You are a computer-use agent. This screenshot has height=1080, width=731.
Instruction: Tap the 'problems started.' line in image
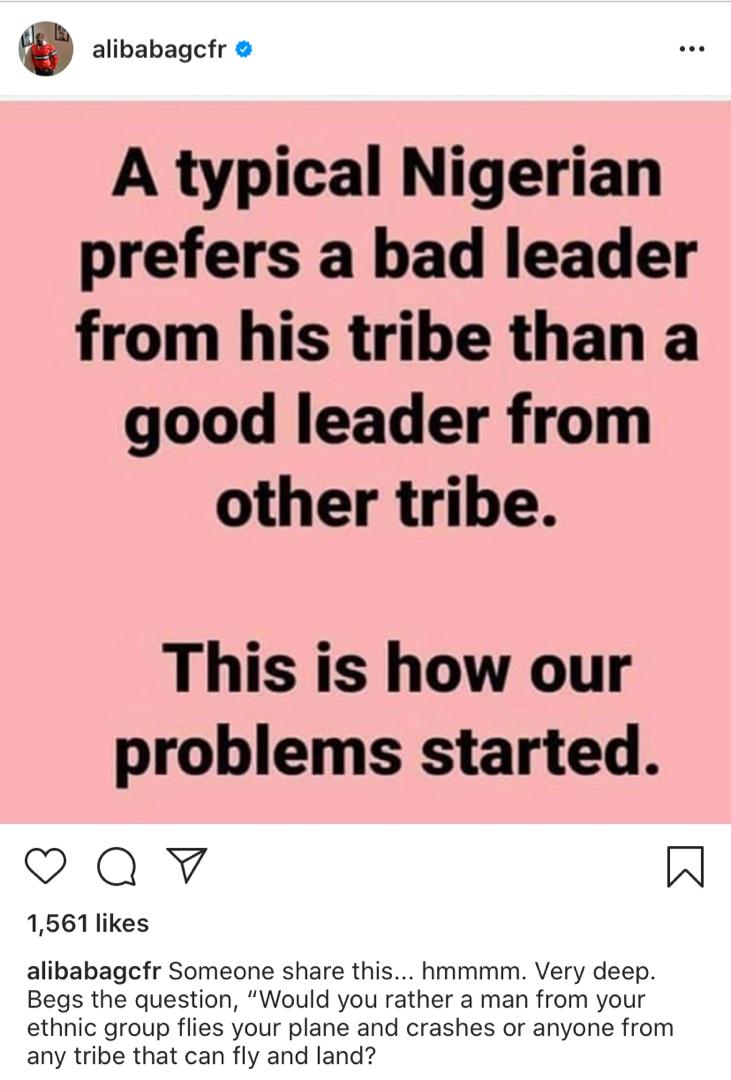tap(387, 752)
